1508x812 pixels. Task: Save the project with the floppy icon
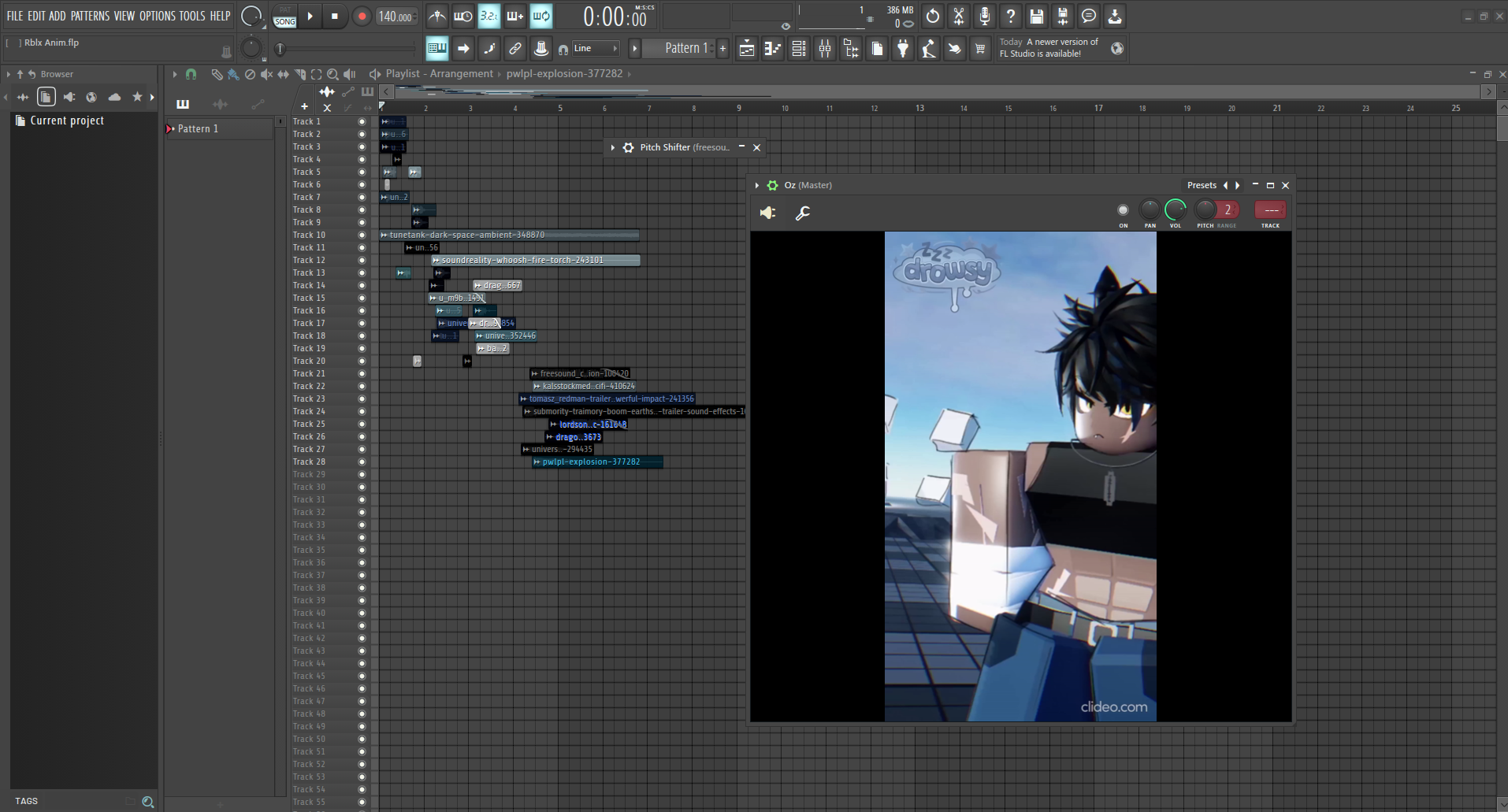[1037, 16]
